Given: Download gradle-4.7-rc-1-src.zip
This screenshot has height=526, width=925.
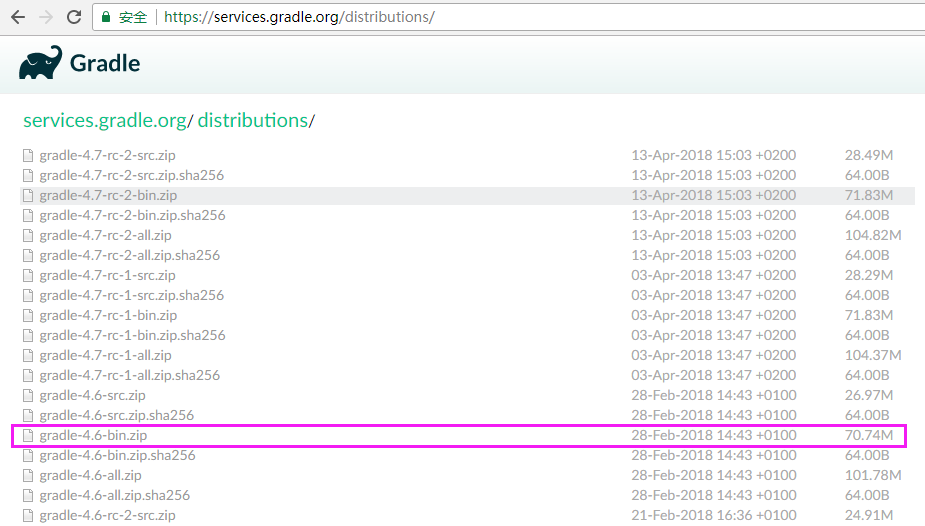Looking at the screenshot, I should point(107,275).
